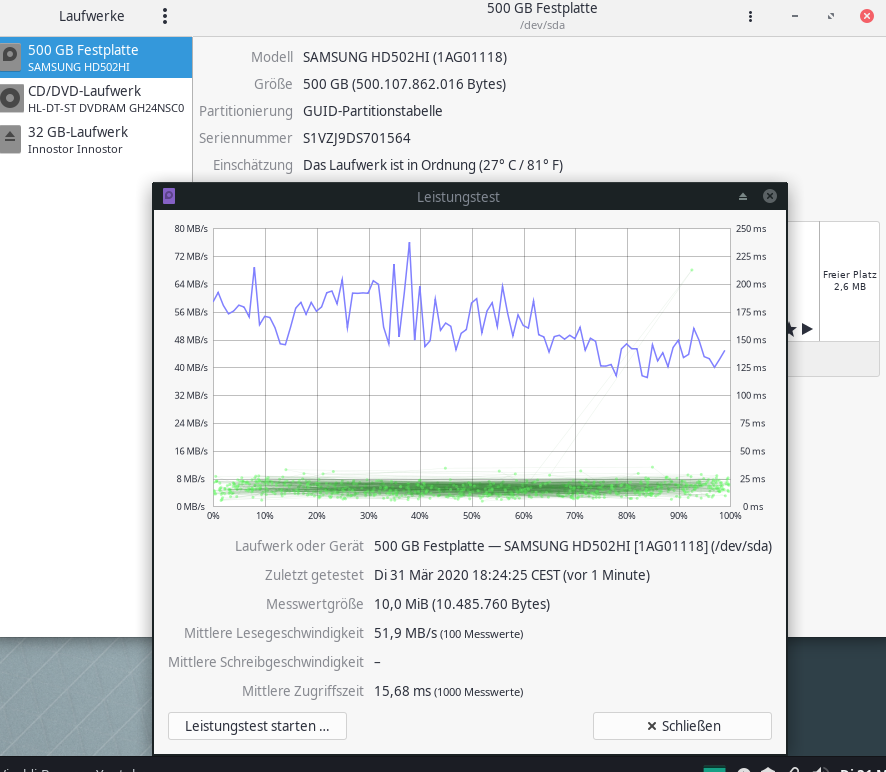Close the Leistungstest dialog via titlebar X

770,197
